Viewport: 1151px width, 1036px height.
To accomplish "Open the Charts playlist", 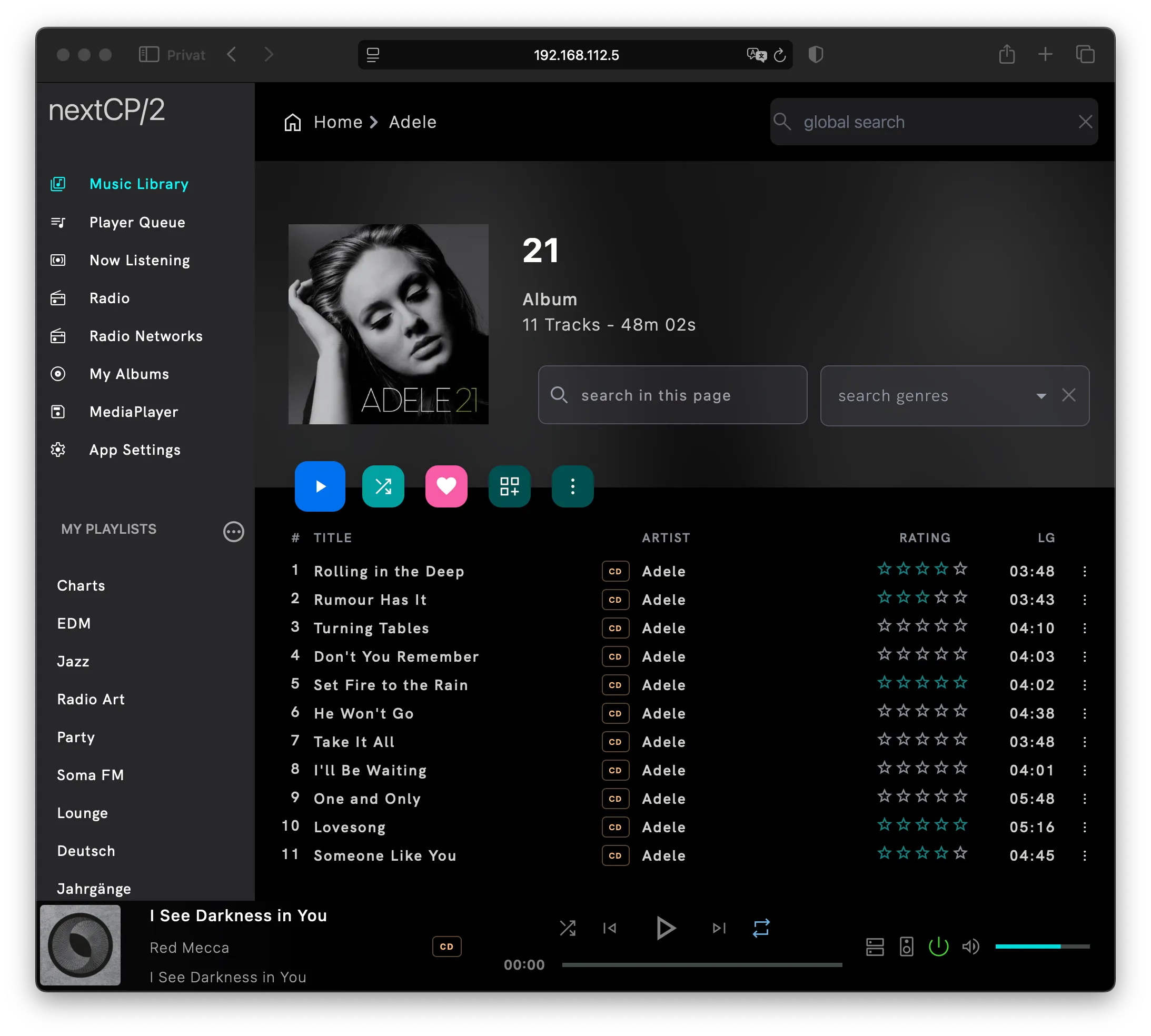I will click(81, 585).
